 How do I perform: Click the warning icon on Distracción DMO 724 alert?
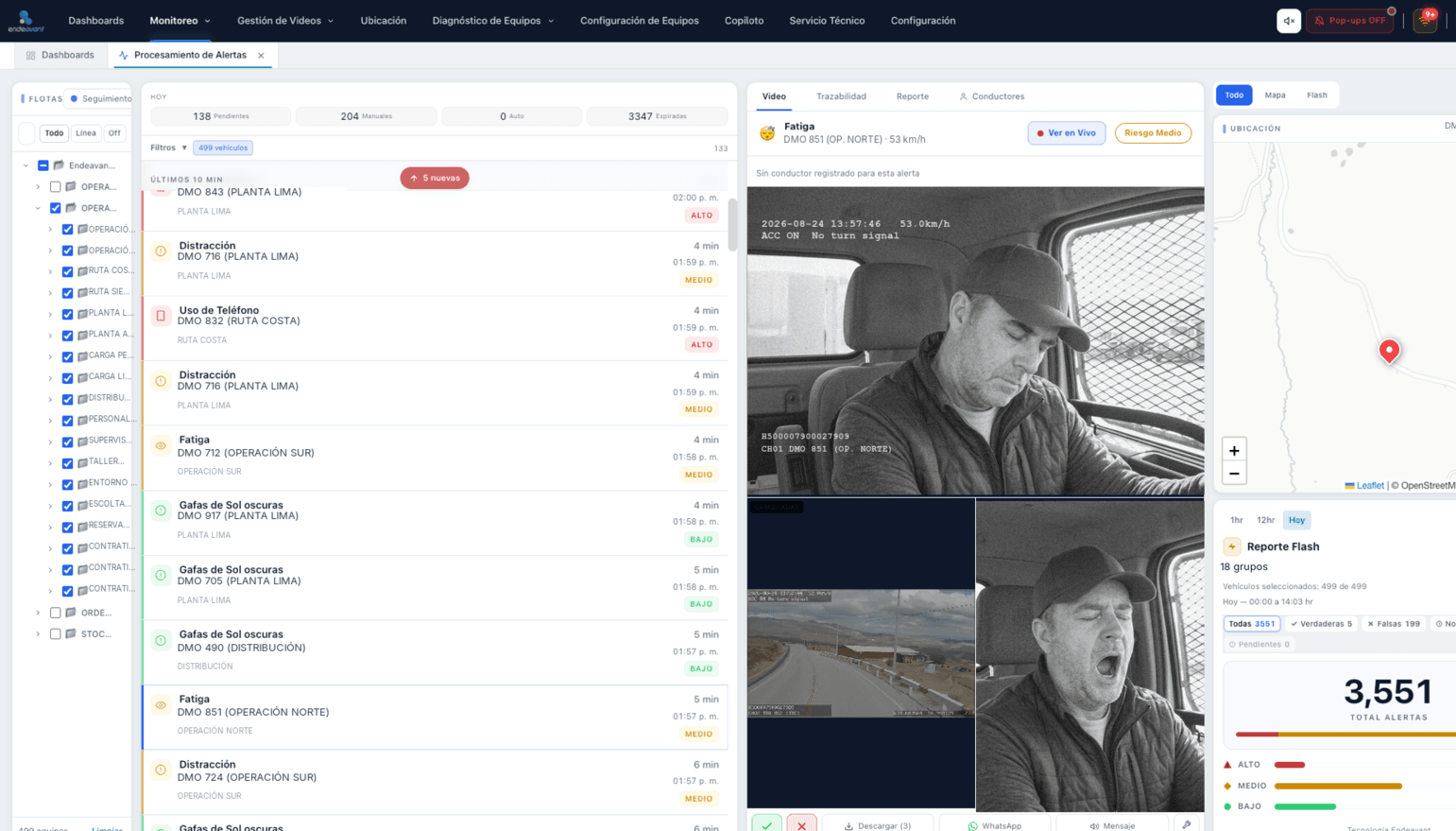pos(161,770)
